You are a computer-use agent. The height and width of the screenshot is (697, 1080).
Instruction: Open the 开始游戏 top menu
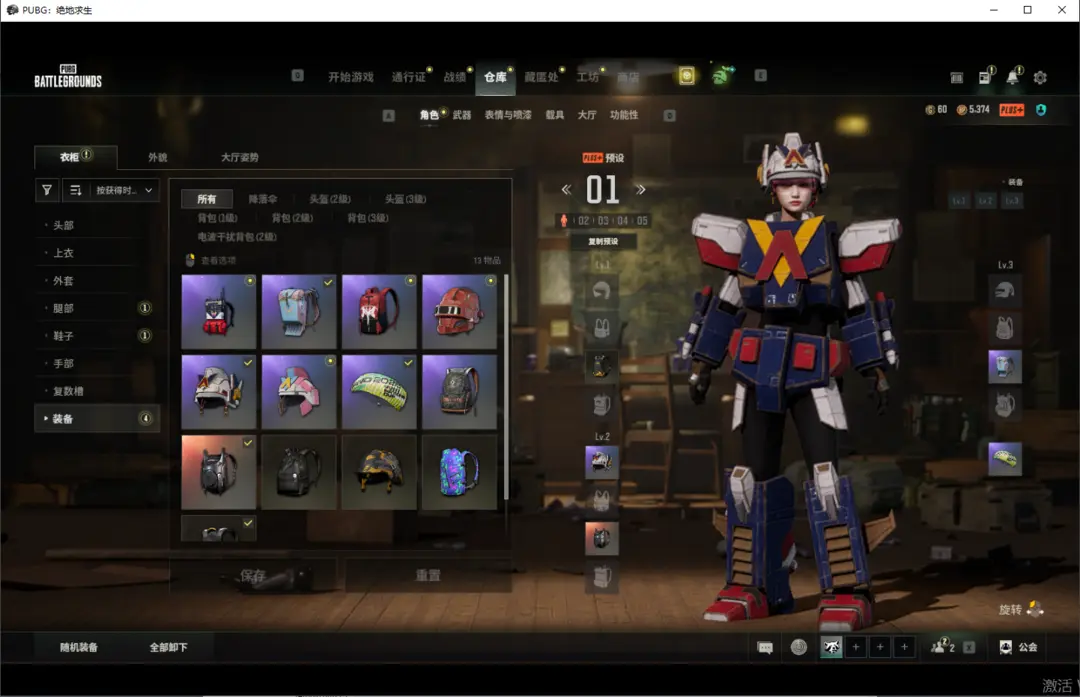click(351, 77)
